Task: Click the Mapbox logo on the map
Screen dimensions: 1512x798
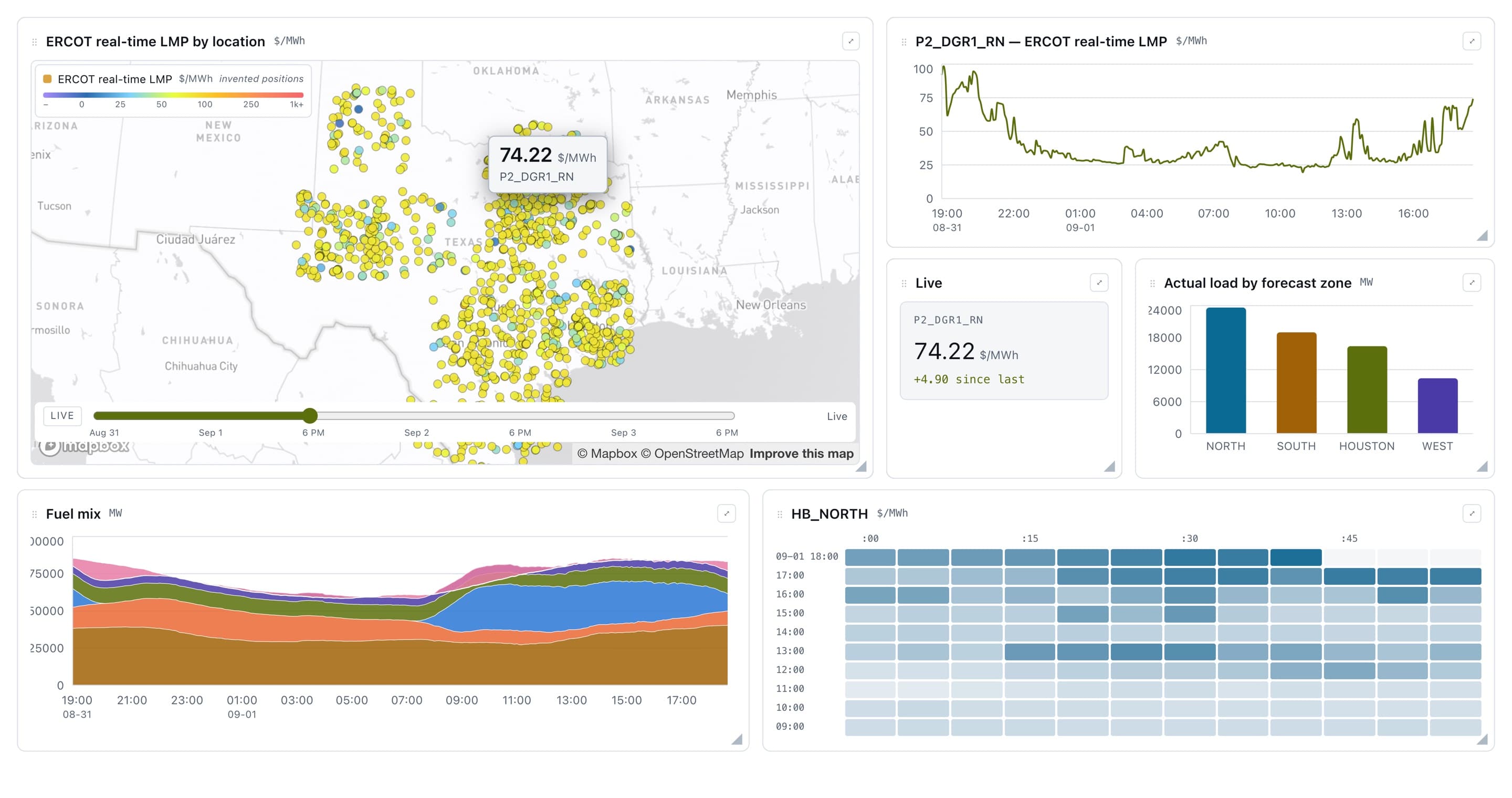Action: pos(84,447)
